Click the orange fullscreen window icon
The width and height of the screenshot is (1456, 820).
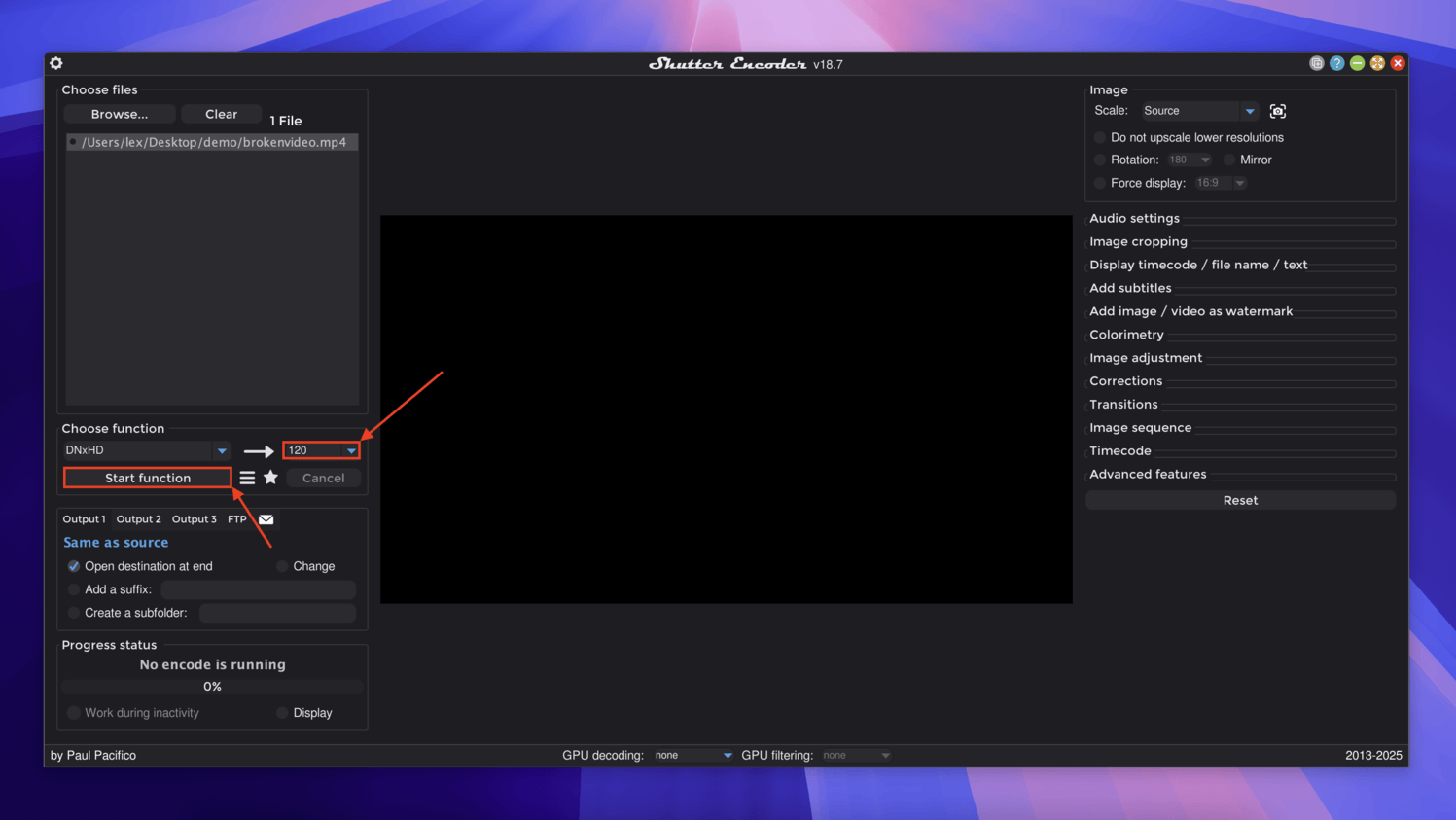tap(1377, 63)
